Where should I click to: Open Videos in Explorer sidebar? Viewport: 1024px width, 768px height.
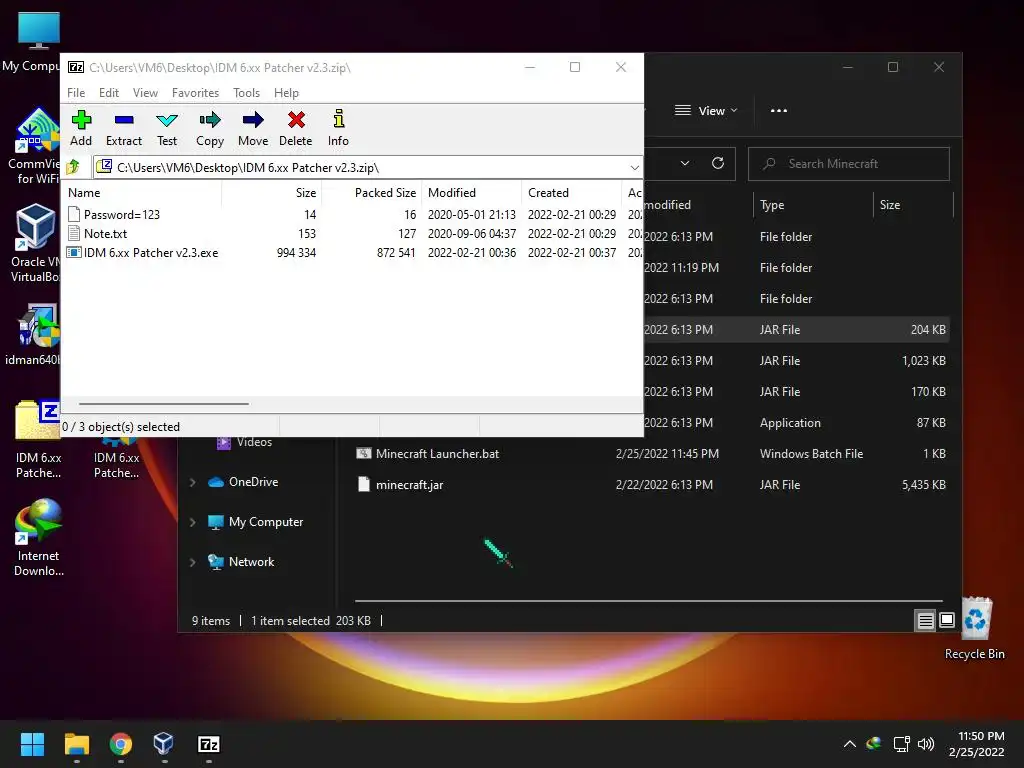click(x=244, y=442)
